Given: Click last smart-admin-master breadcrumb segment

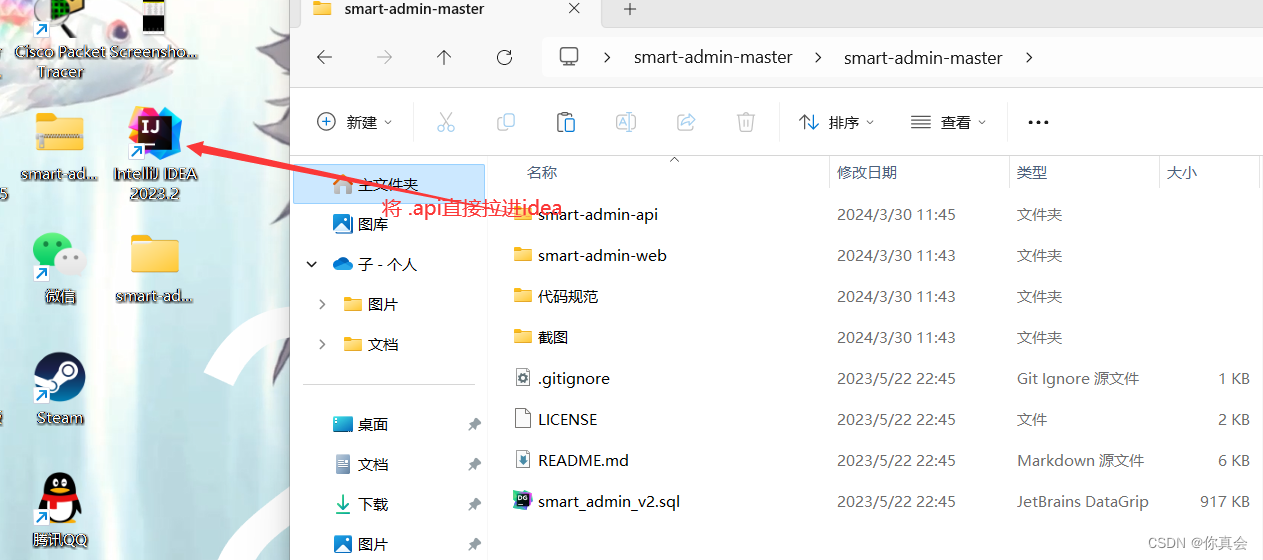Looking at the screenshot, I should pos(923,57).
